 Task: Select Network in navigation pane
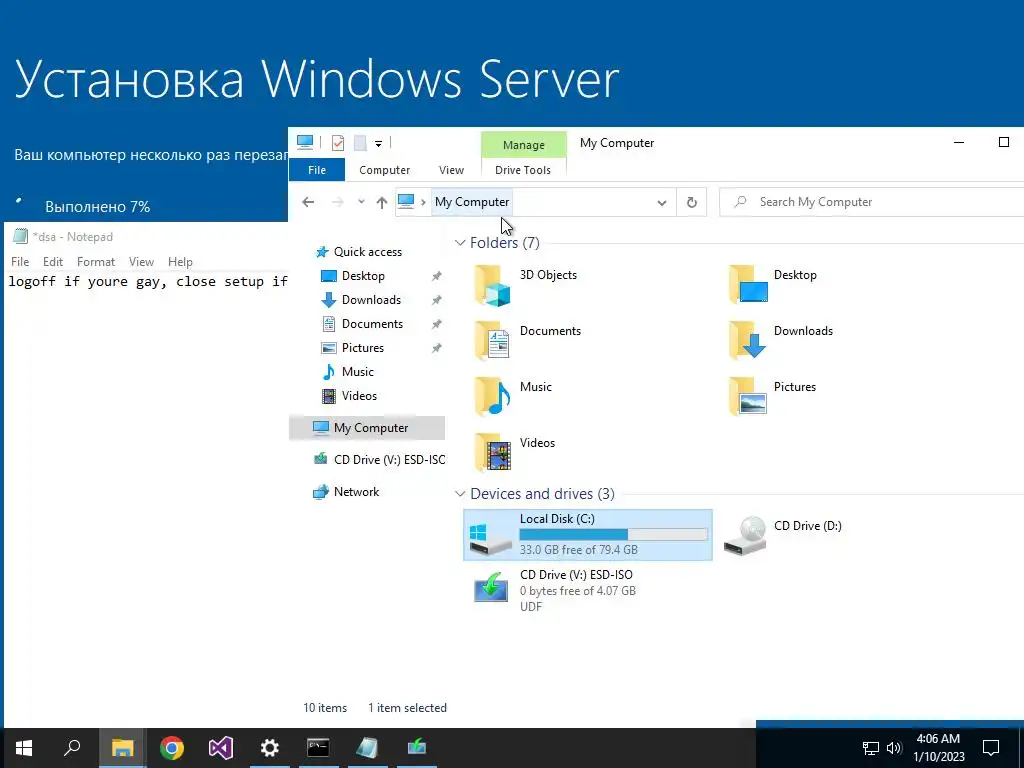356,492
